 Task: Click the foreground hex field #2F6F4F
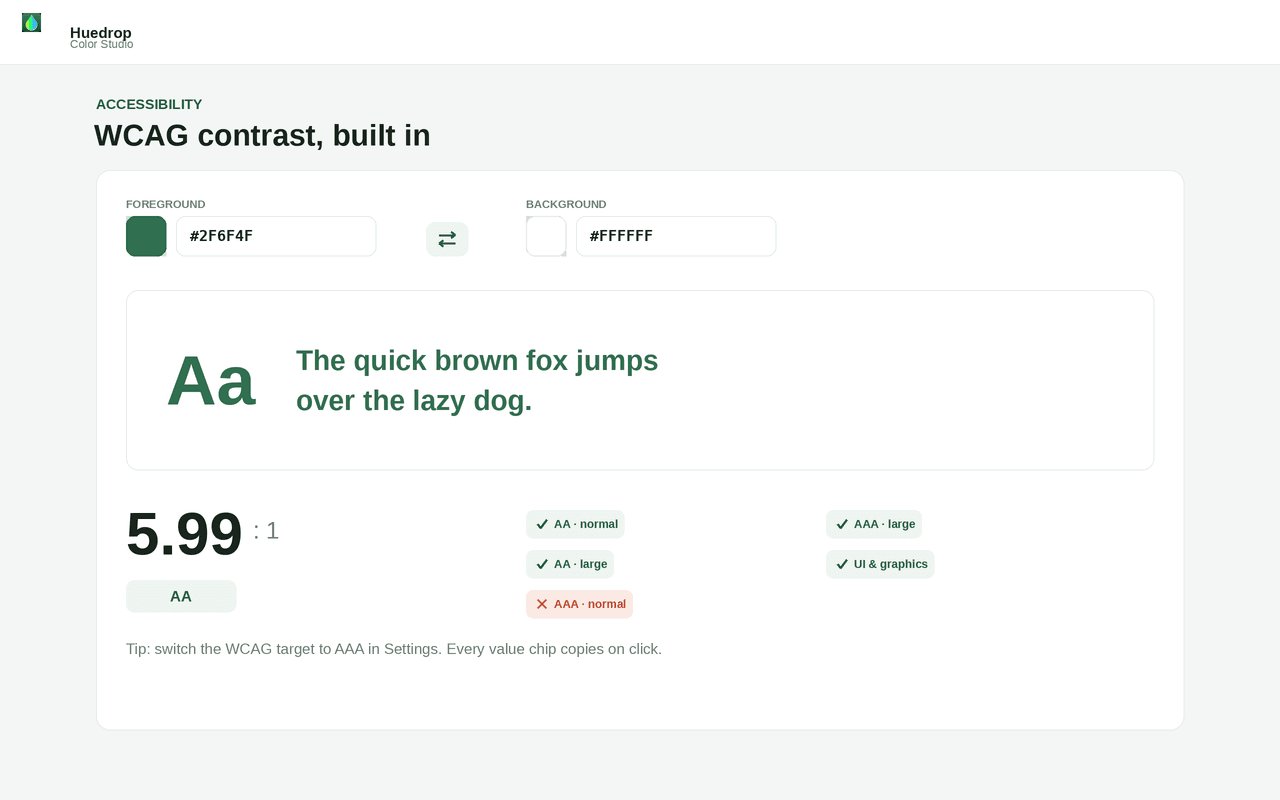(276, 236)
